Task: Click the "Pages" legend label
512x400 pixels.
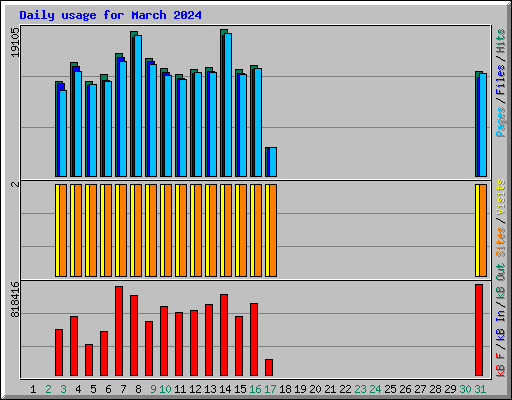Action: 500,122
